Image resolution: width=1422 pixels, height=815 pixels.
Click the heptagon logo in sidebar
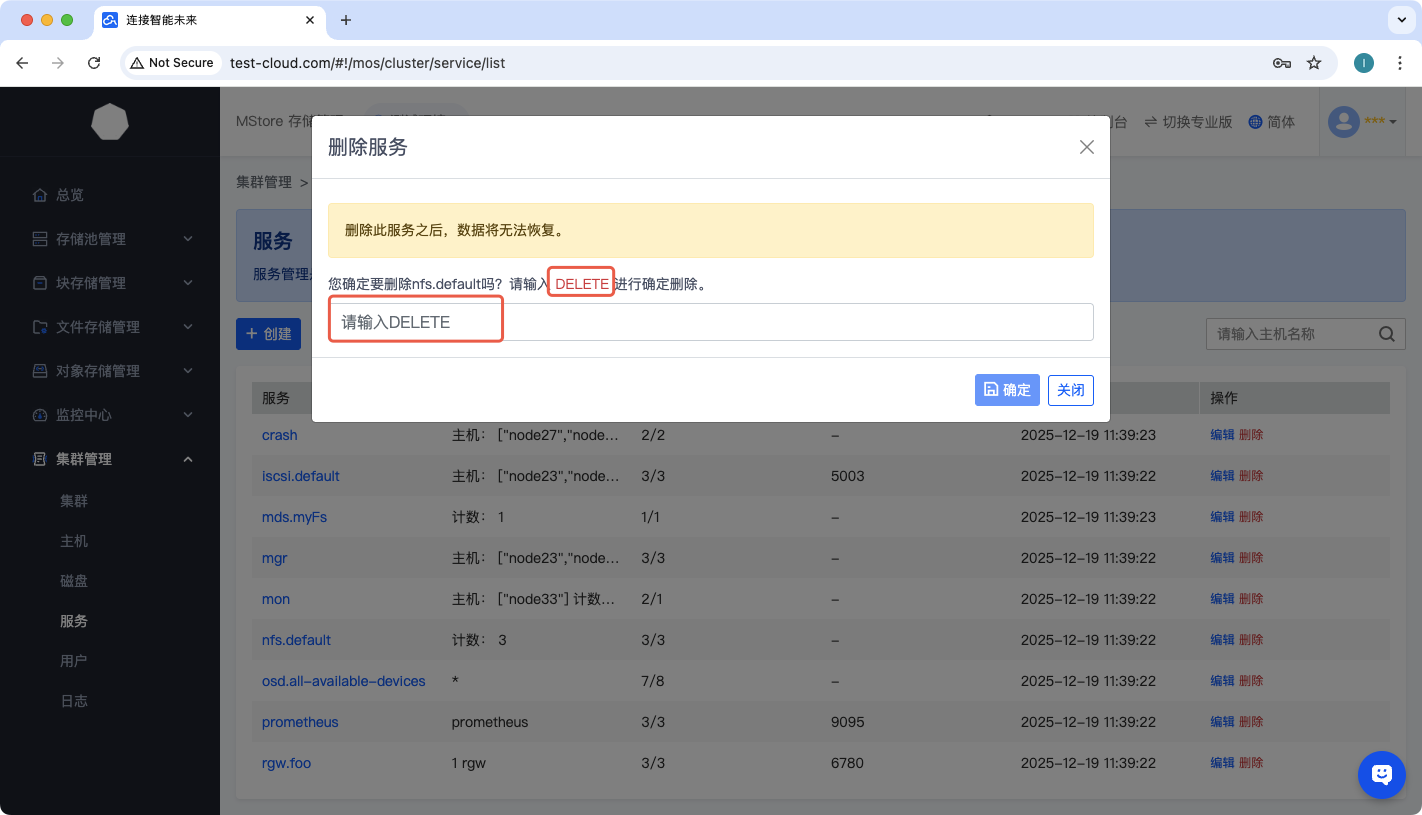pyautogui.click(x=110, y=122)
